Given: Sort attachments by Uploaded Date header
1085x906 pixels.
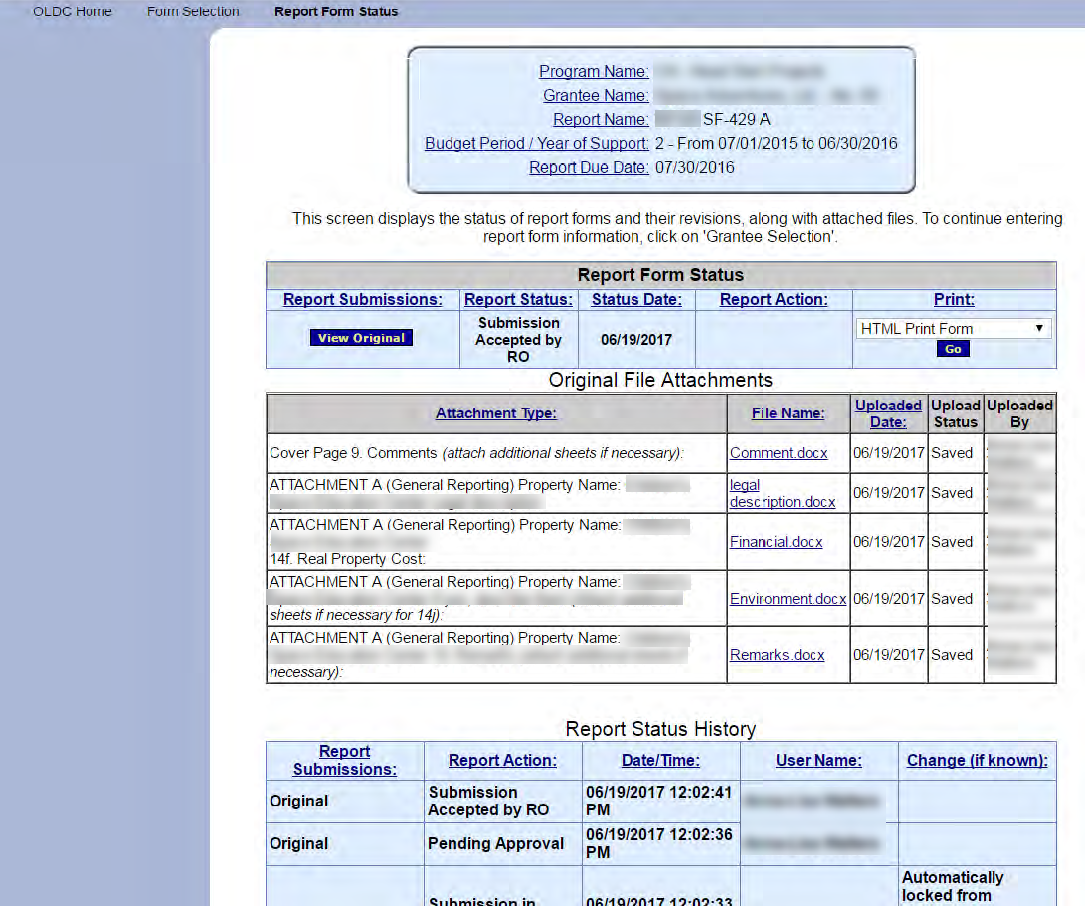Looking at the screenshot, I should [888, 413].
